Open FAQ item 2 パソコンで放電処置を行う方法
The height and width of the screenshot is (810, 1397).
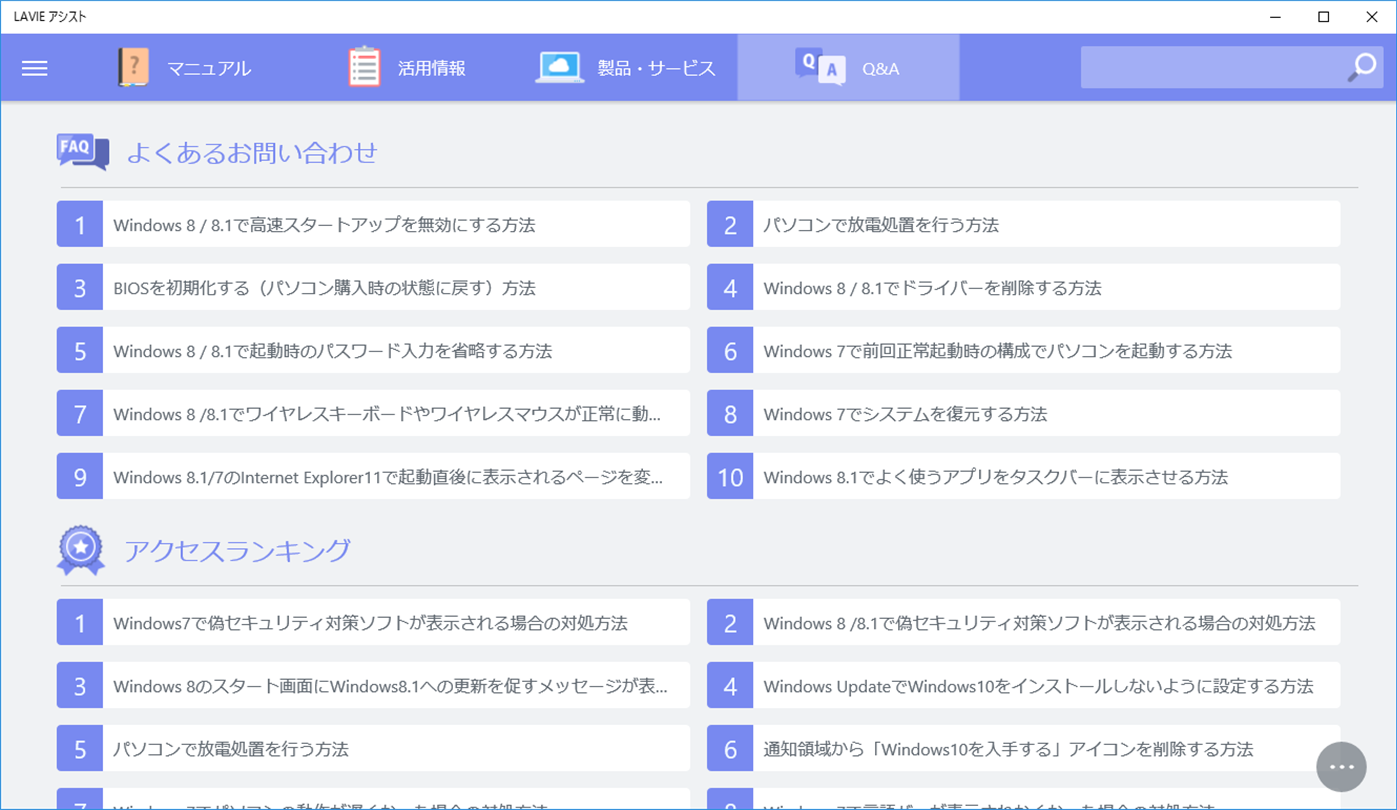1023,224
